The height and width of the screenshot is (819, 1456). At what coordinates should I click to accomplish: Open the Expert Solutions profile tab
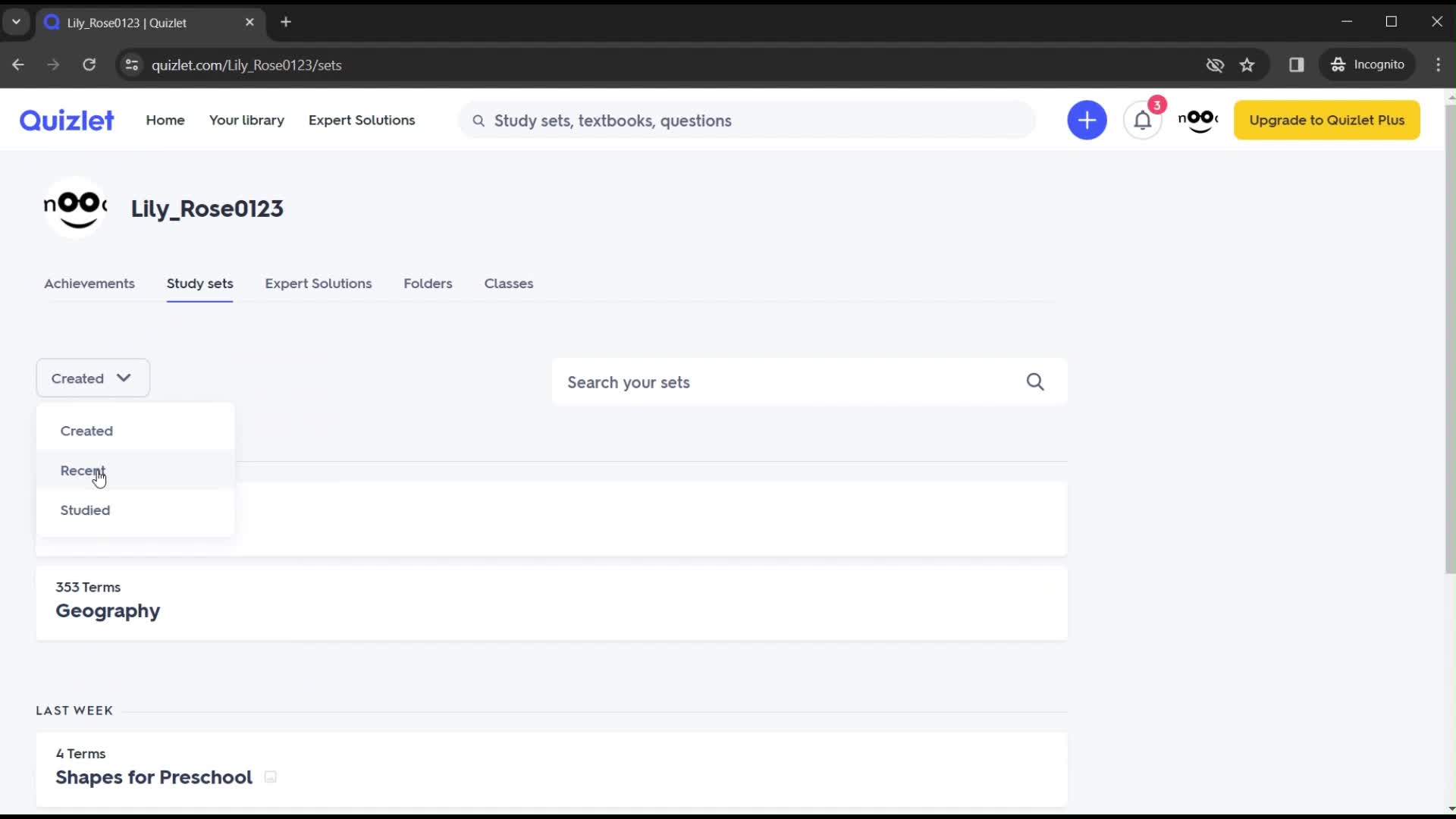click(x=318, y=284)
